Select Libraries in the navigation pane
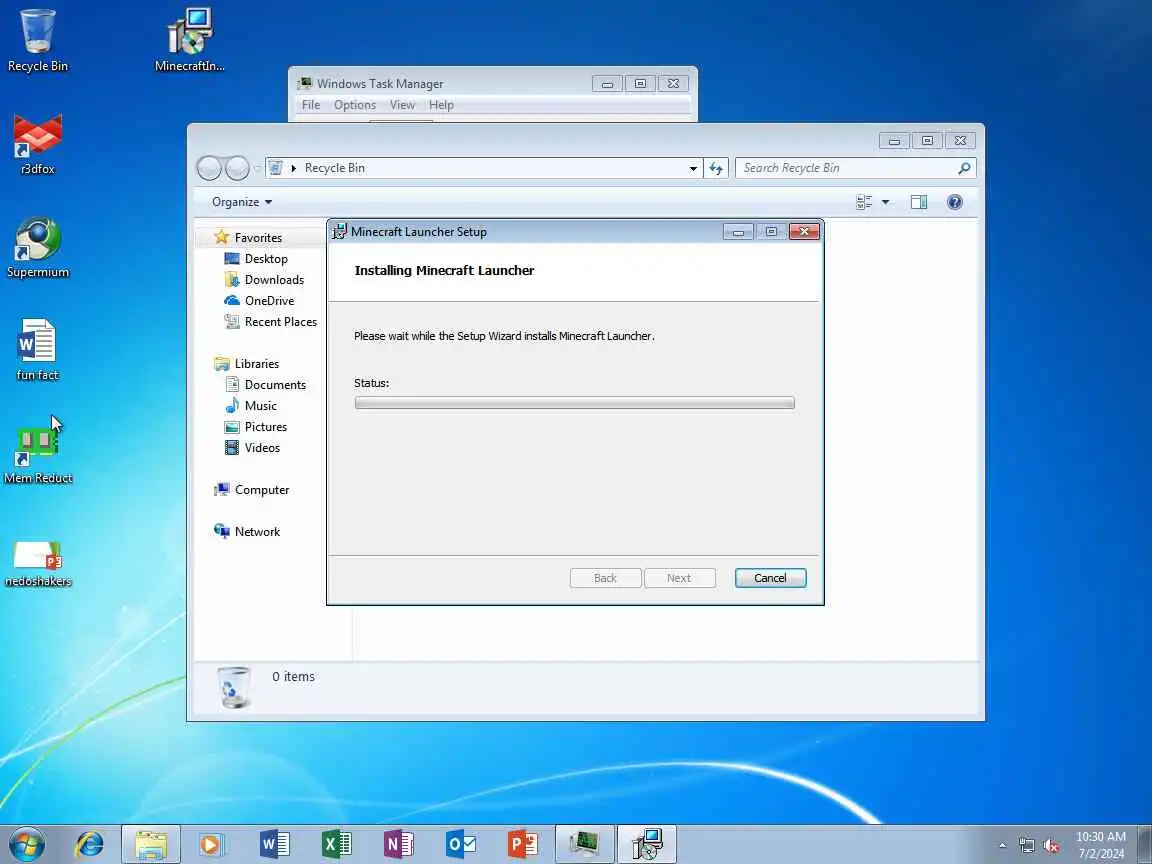 pos(246,364)
